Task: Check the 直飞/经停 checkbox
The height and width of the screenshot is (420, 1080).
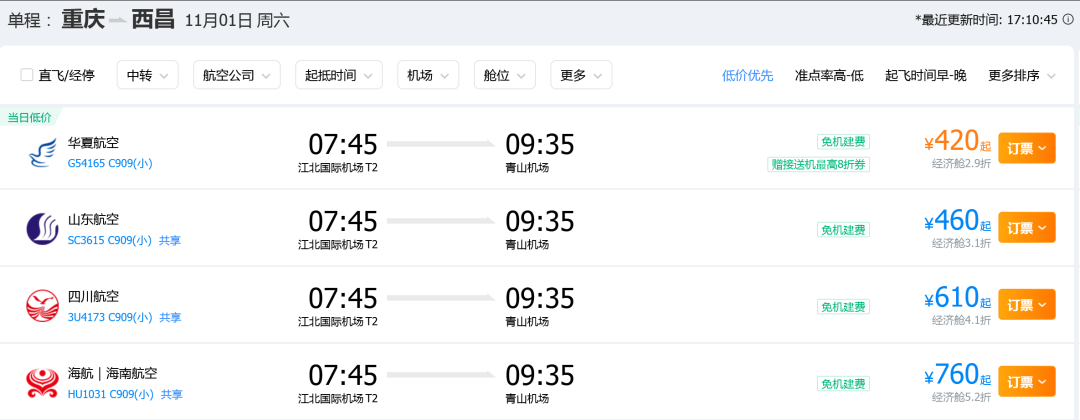Action: coord(27,75)
